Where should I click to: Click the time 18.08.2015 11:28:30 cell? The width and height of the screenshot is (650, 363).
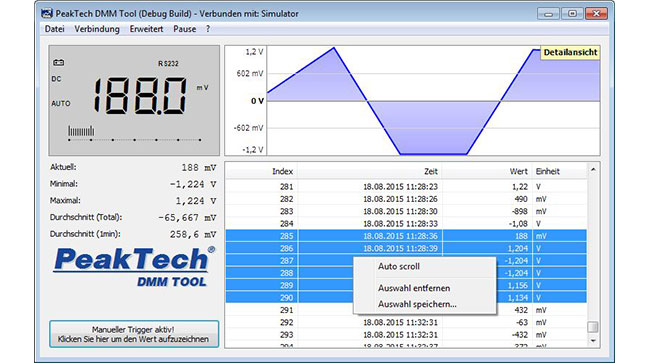[400, 211]
